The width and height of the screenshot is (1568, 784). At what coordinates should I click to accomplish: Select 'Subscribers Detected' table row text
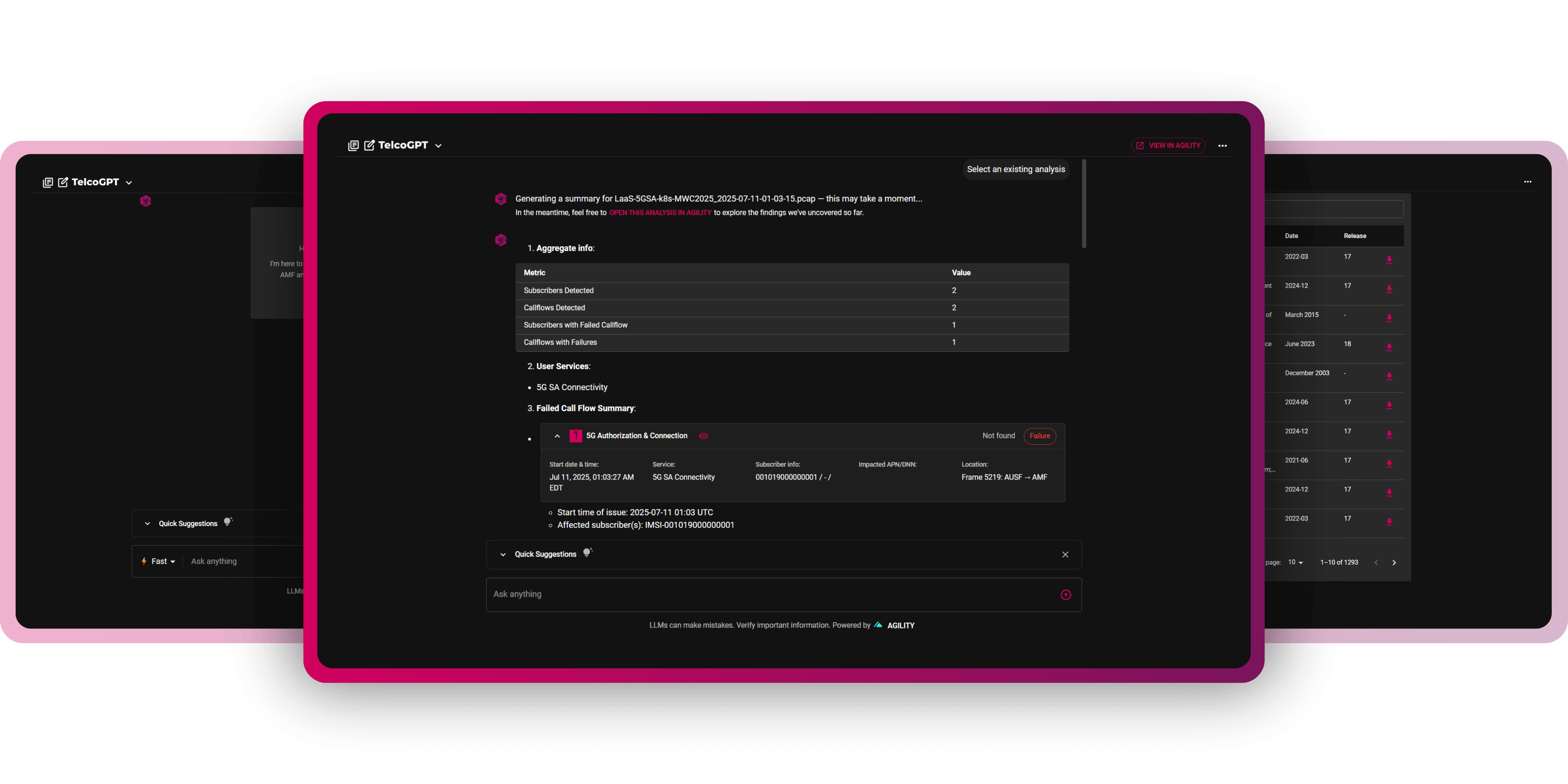click(558, 290)
